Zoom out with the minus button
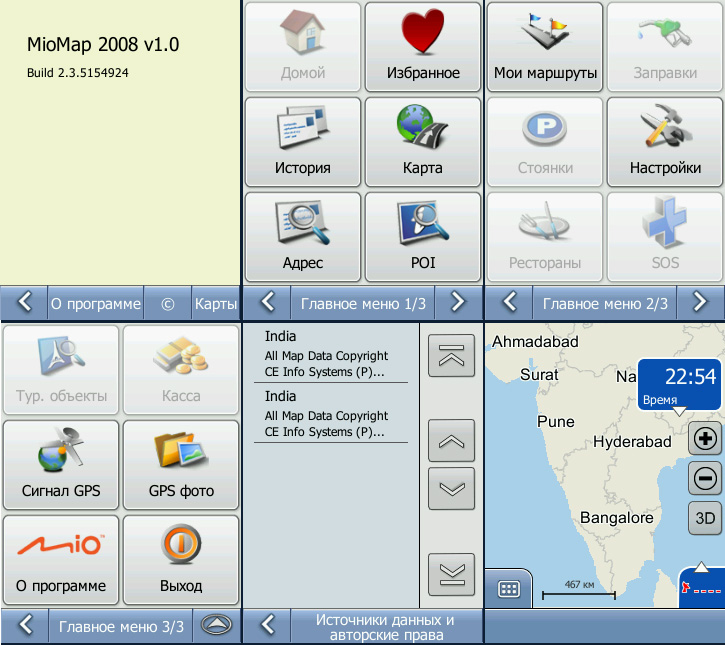Image resolution: width=725 pixels, height=645 pixels. (x=704, y=479)
